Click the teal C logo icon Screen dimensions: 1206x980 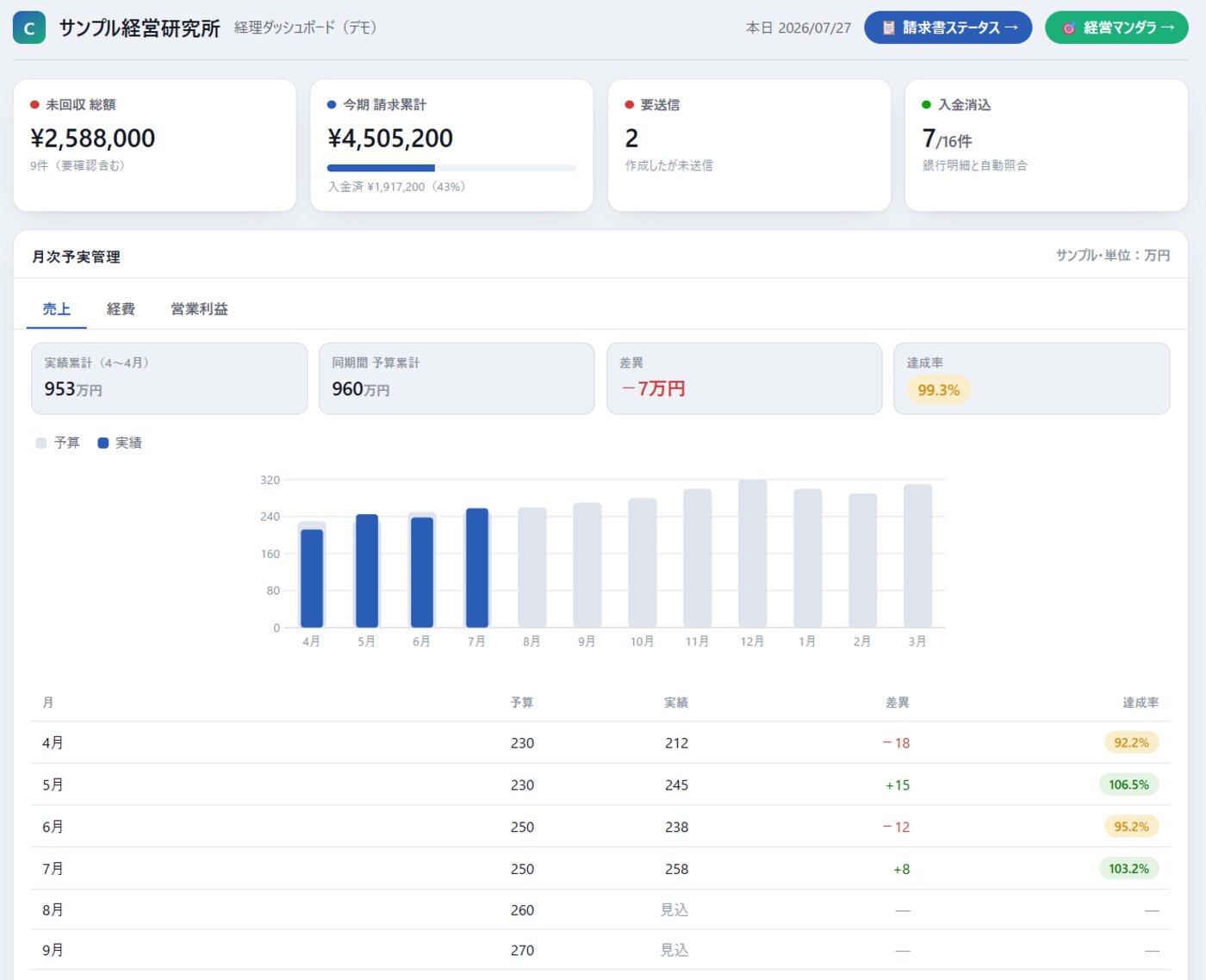[28, 28]
